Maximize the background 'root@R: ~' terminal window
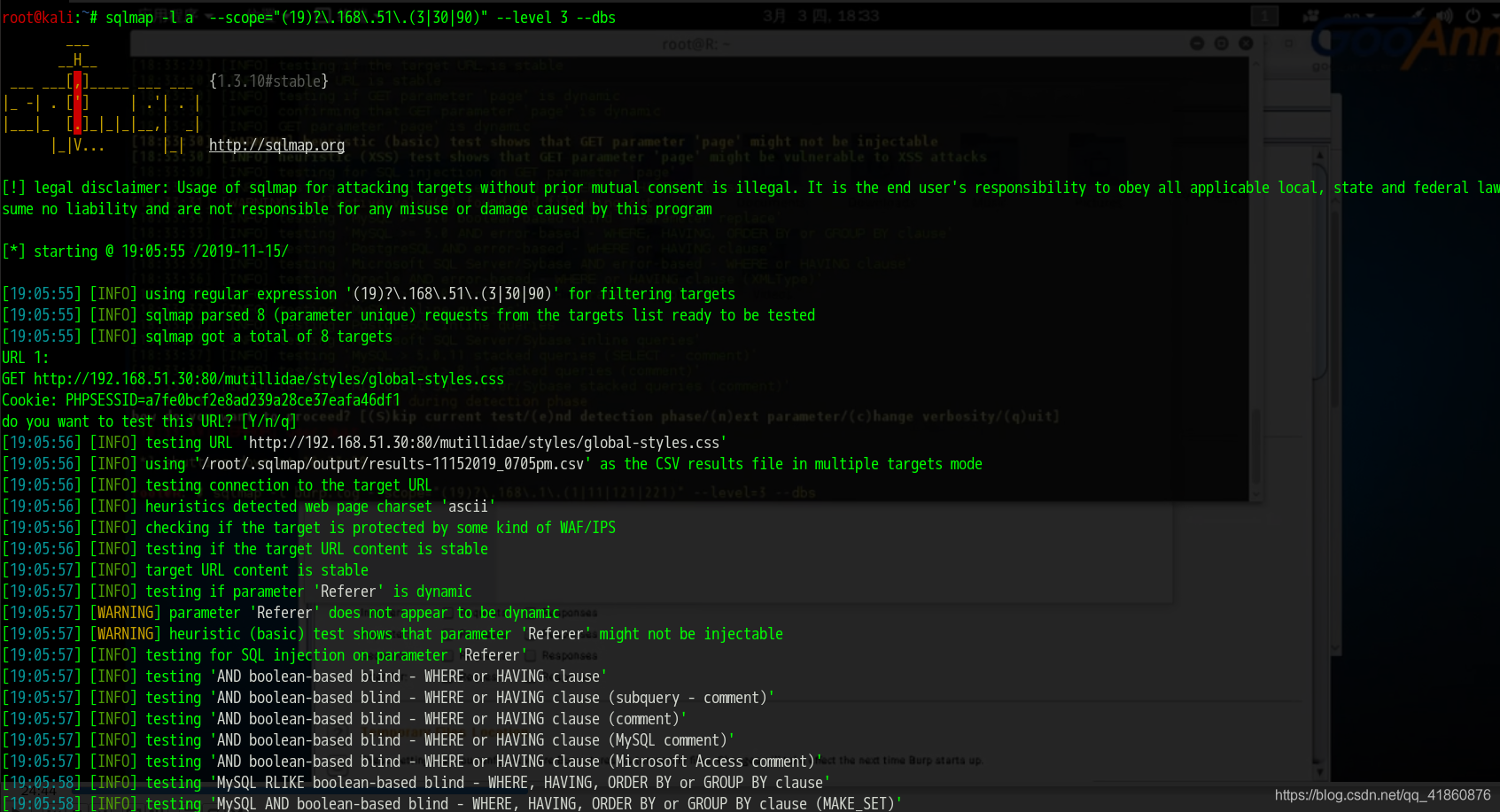This screenshot has width=1500, height=812. pyautogui.click(x=1221, y=43)
